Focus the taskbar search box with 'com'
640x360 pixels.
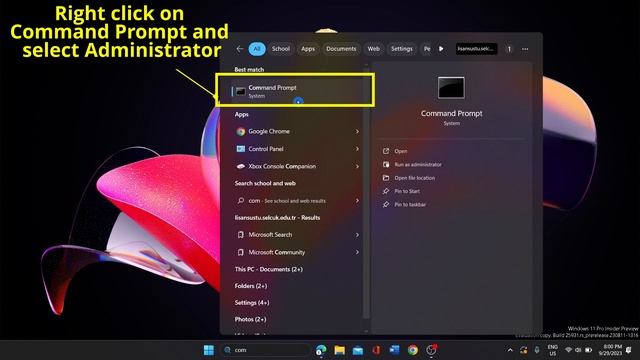pos(265,350)
